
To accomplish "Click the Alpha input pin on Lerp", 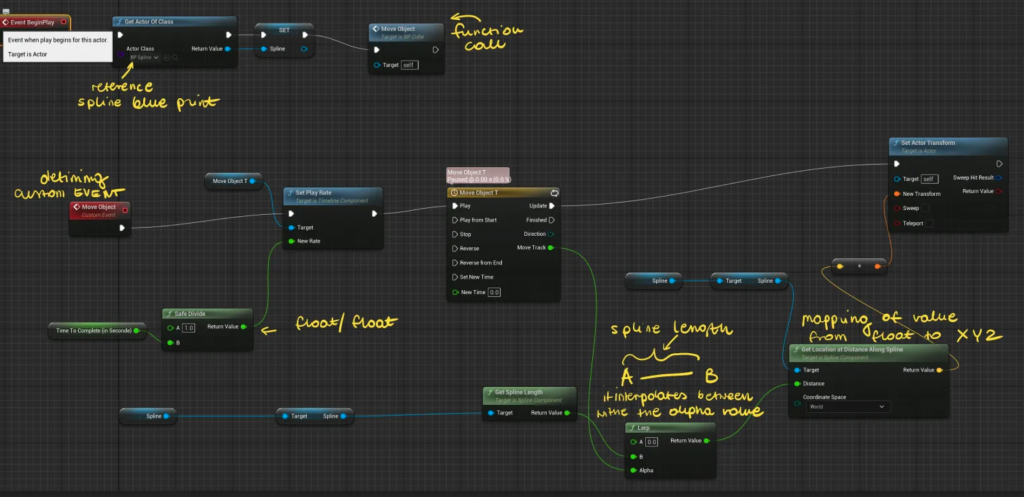I will (x=632, y=468).
